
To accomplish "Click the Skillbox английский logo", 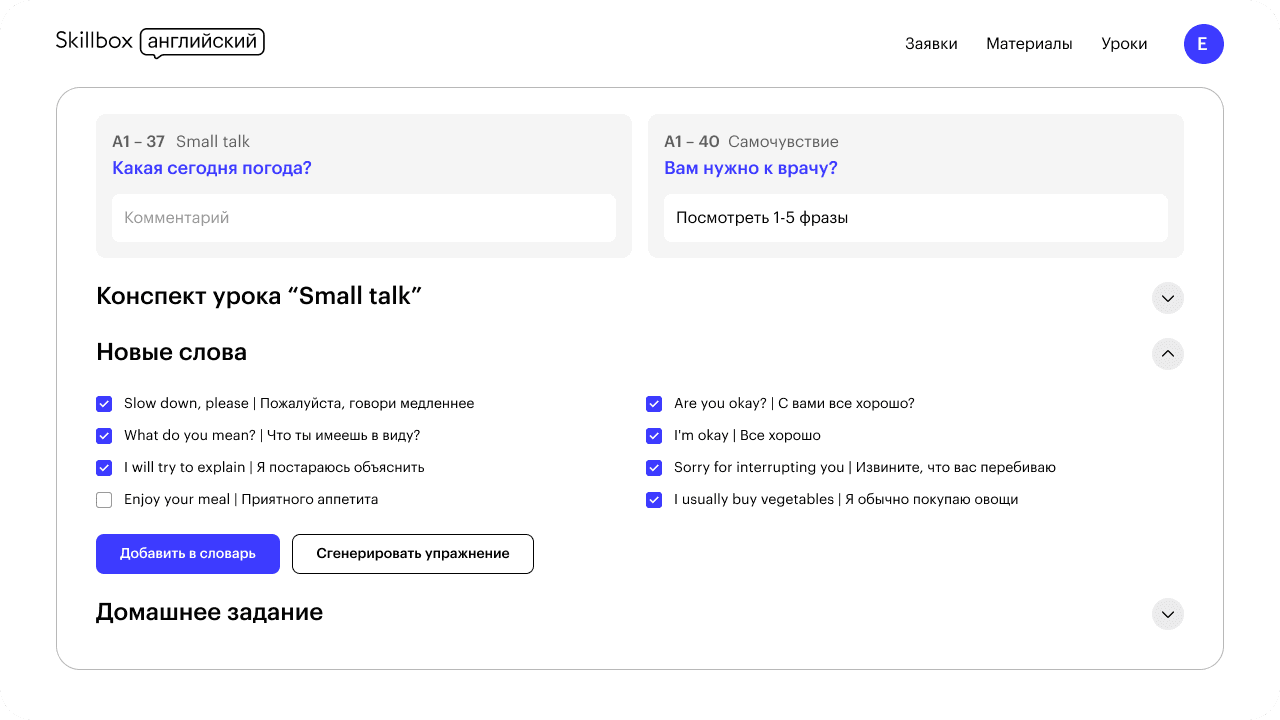I will pyautogui.click(x=160, y=42).
